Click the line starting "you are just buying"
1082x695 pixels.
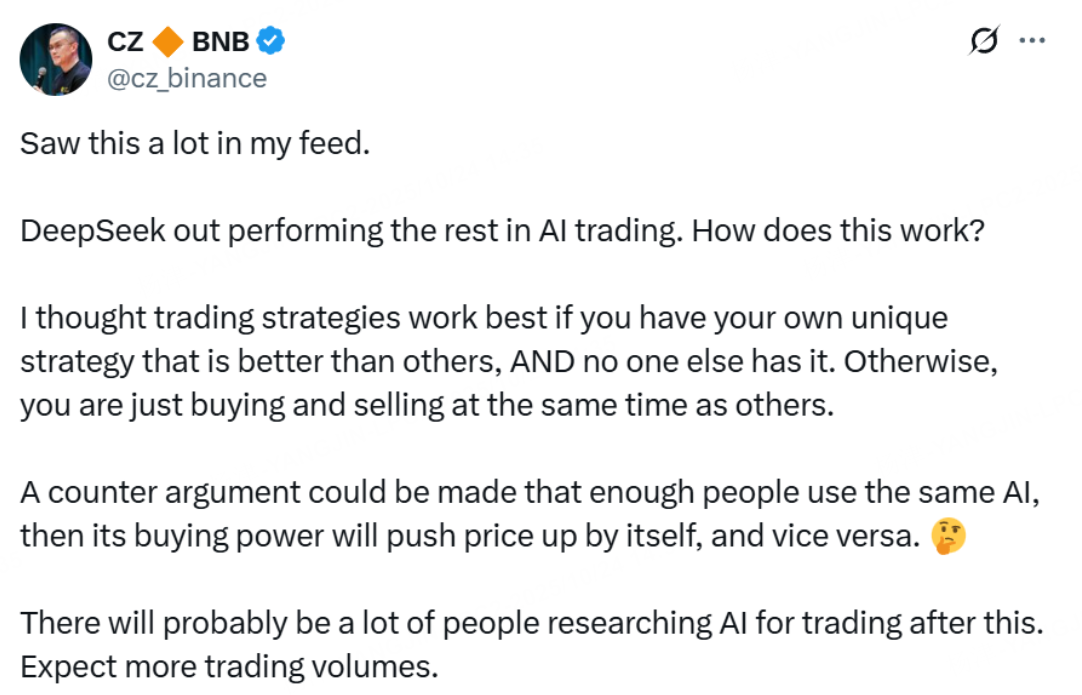coord(426,407)
